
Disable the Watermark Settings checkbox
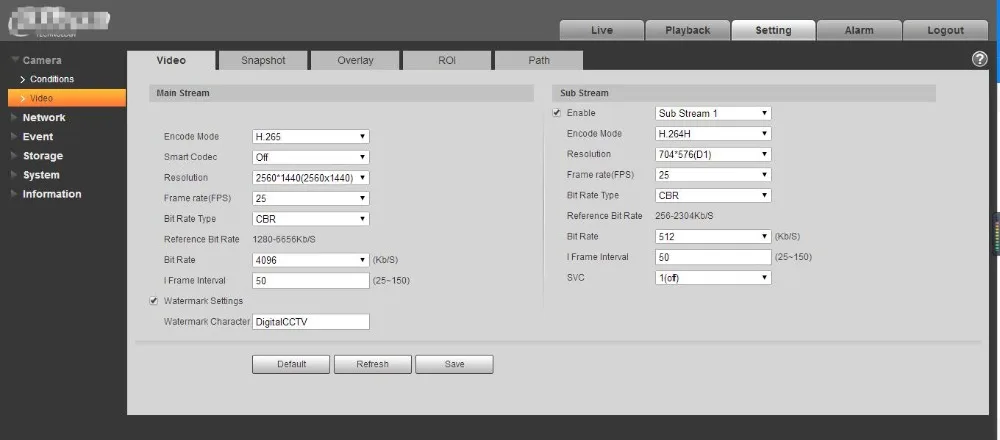tap(154, 301)
